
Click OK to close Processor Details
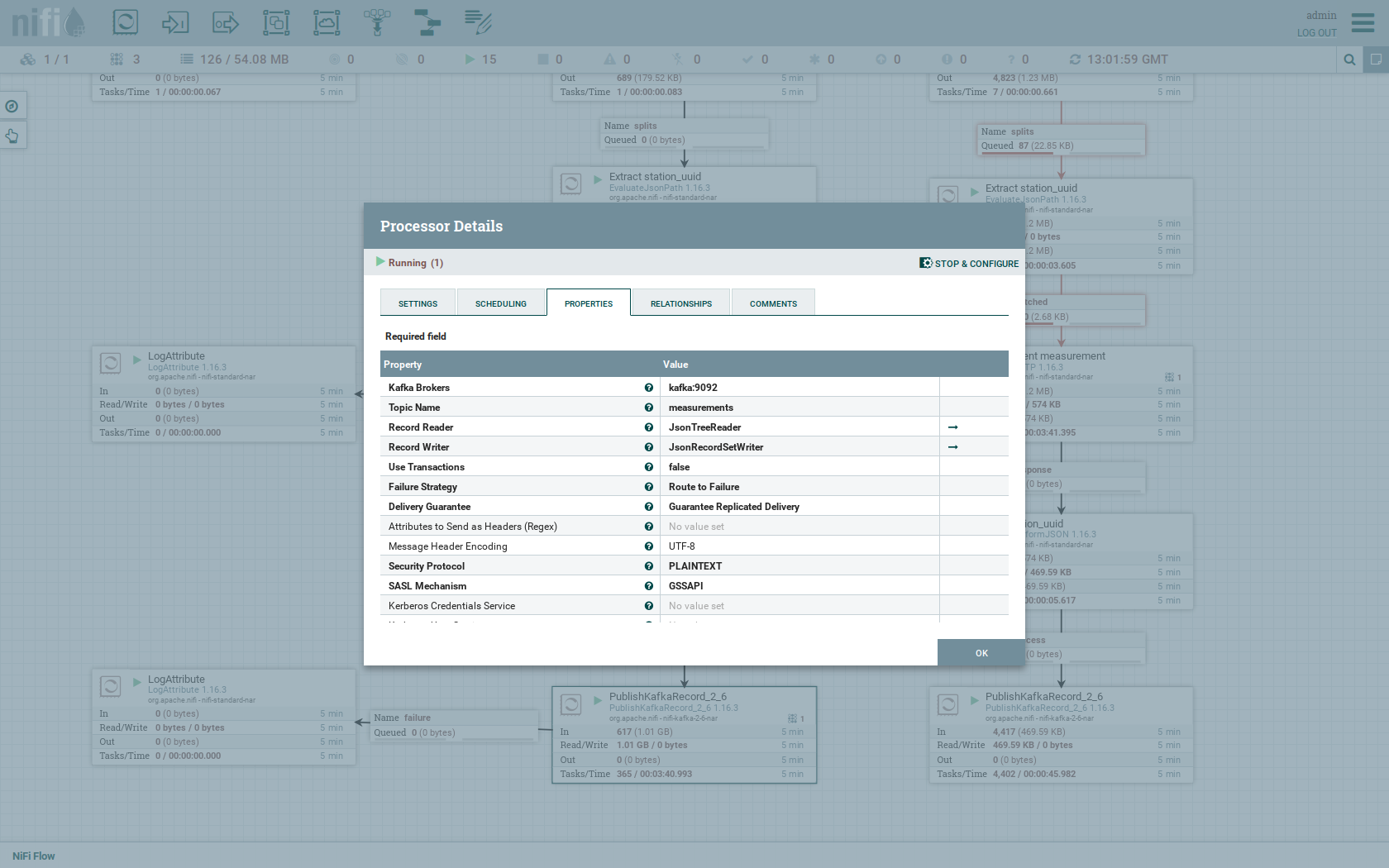click(x=981, y=653)
